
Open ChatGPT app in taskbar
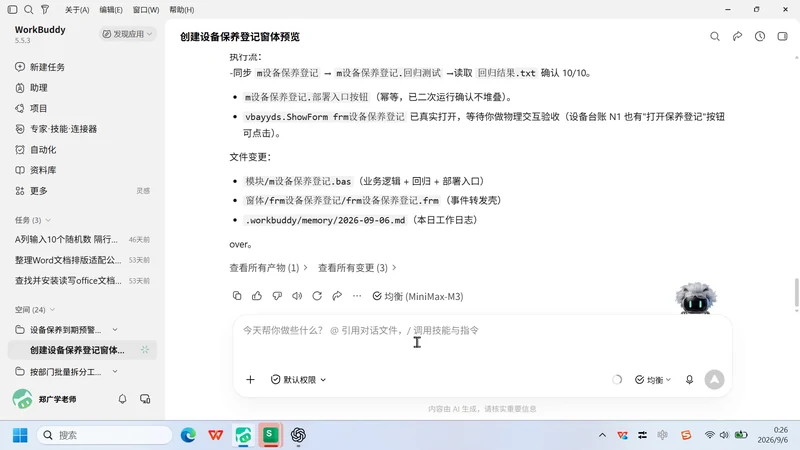[x=298, y=435]
